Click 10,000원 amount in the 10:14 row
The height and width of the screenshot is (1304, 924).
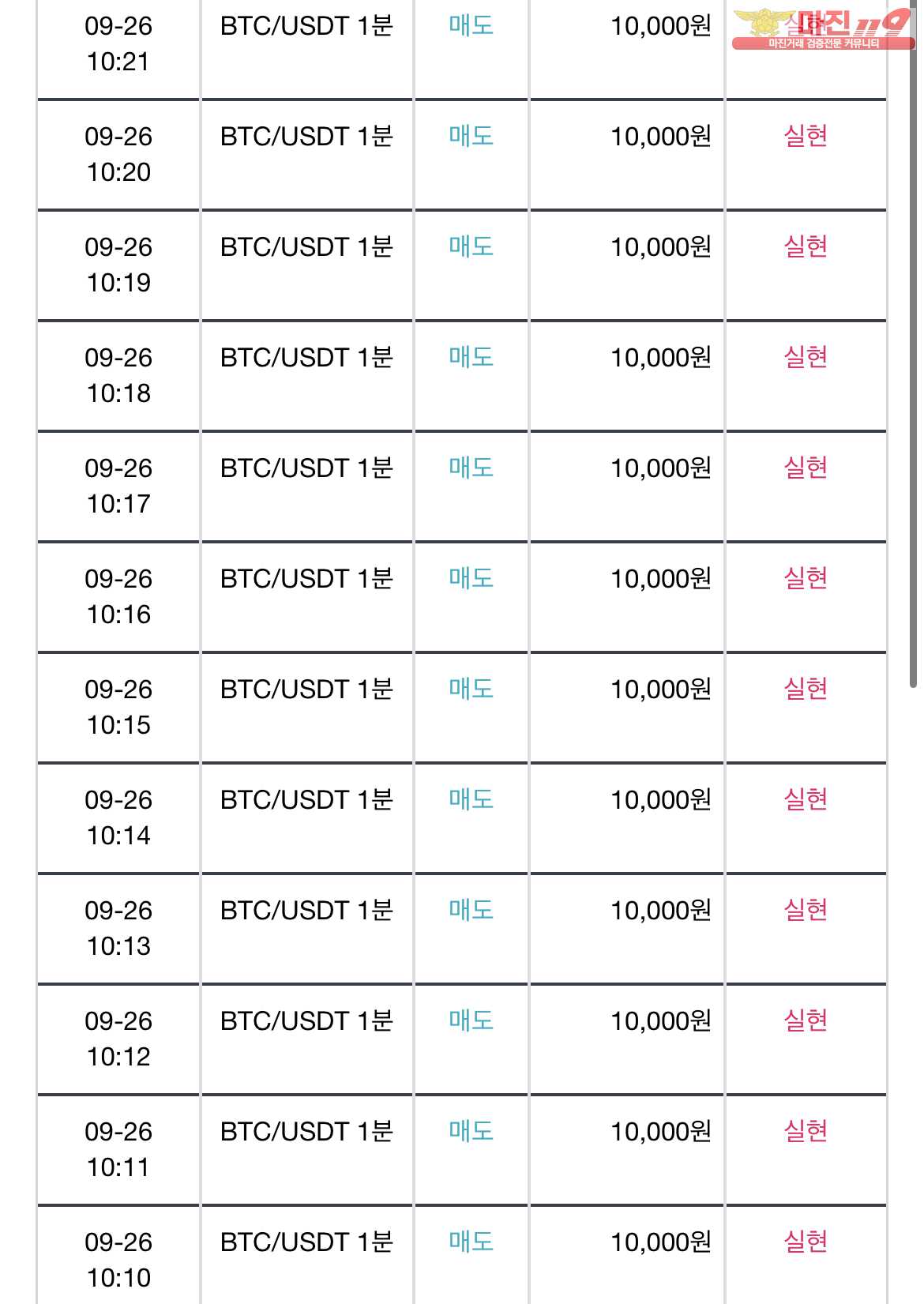point(661,800)
